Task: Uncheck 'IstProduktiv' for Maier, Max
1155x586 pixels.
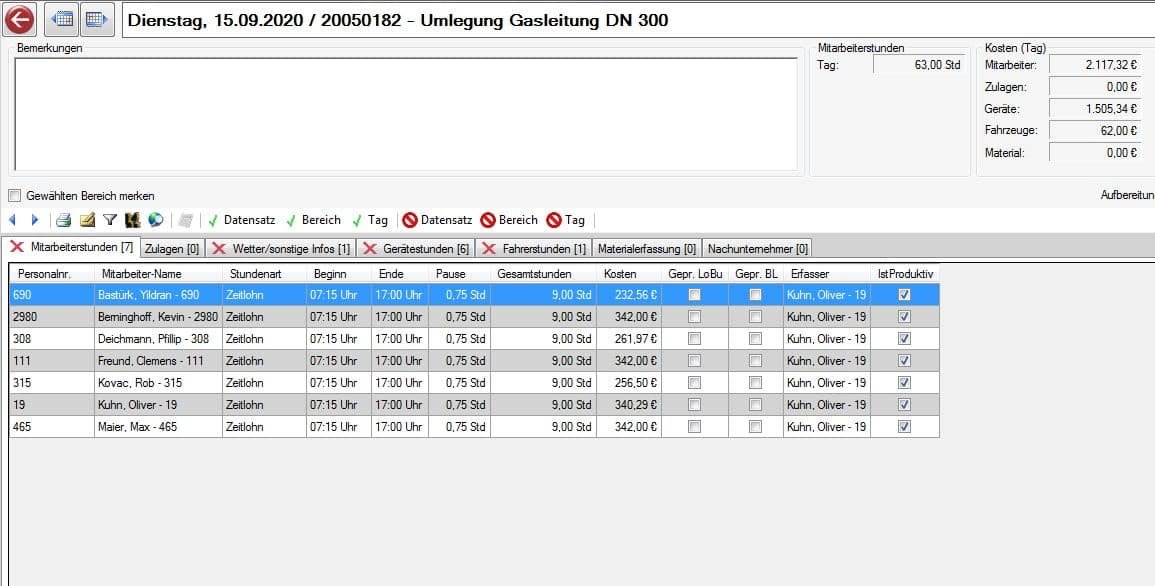Action: 904,427
